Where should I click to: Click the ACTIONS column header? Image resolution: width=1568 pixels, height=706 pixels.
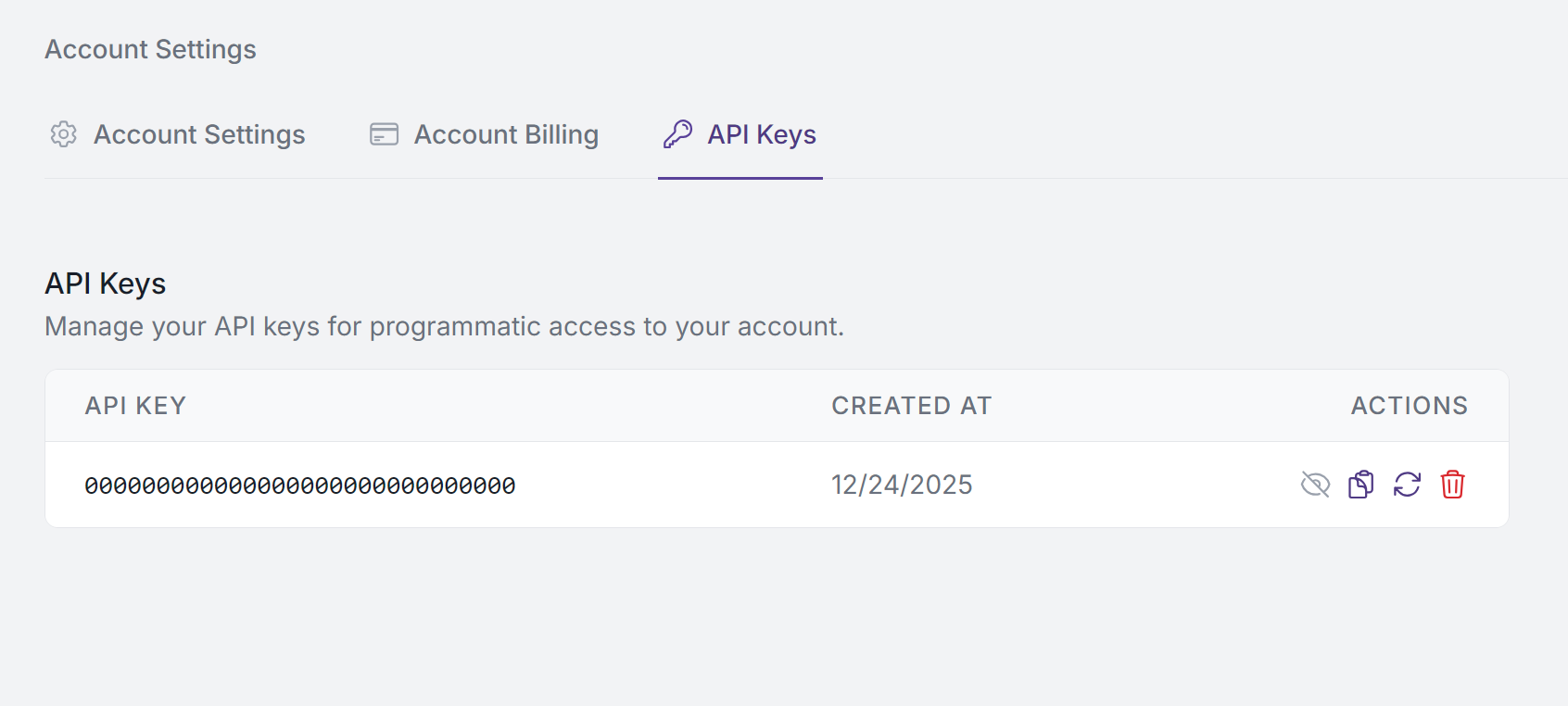(1410, 406)
